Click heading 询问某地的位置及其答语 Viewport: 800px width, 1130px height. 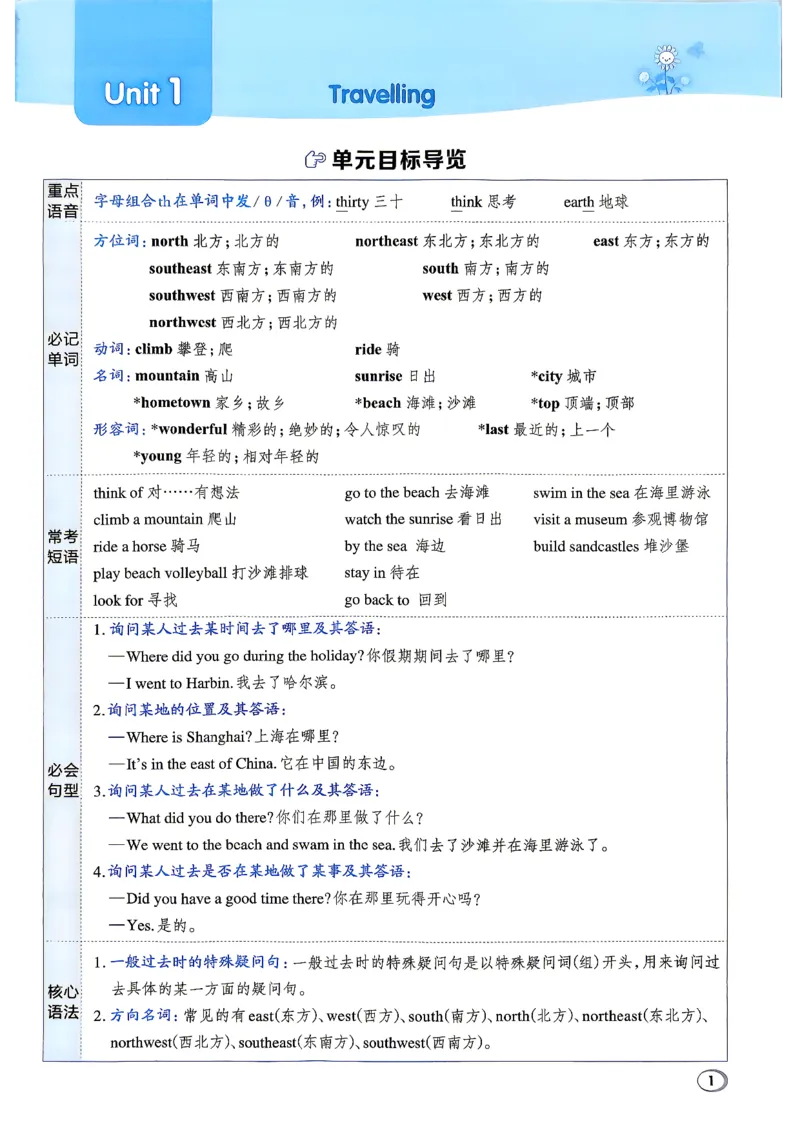click(x=197, y=710)
